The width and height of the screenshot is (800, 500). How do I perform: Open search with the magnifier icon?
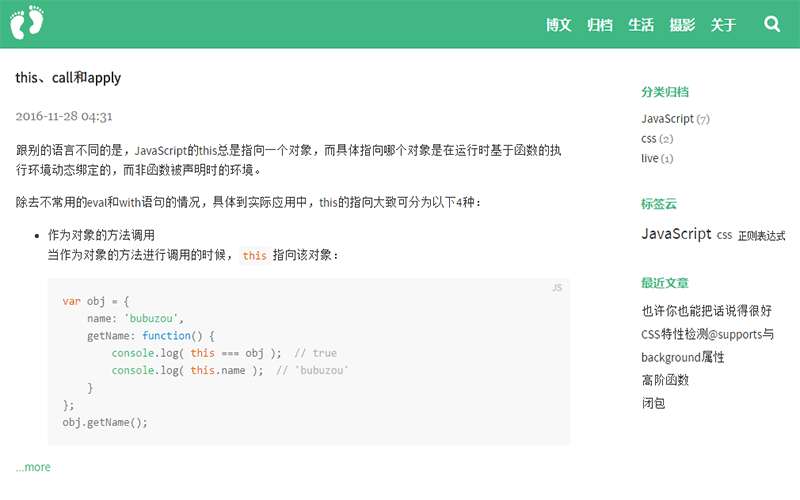coord(772,24)
